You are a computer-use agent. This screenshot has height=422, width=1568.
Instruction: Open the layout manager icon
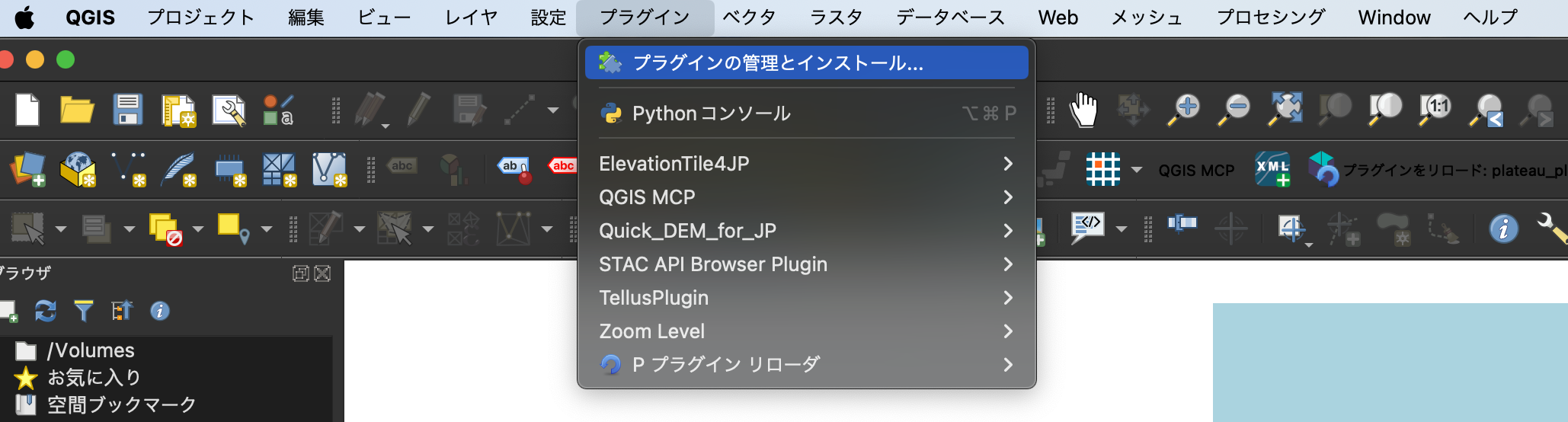pyautogui.click(x=229, y=110)
